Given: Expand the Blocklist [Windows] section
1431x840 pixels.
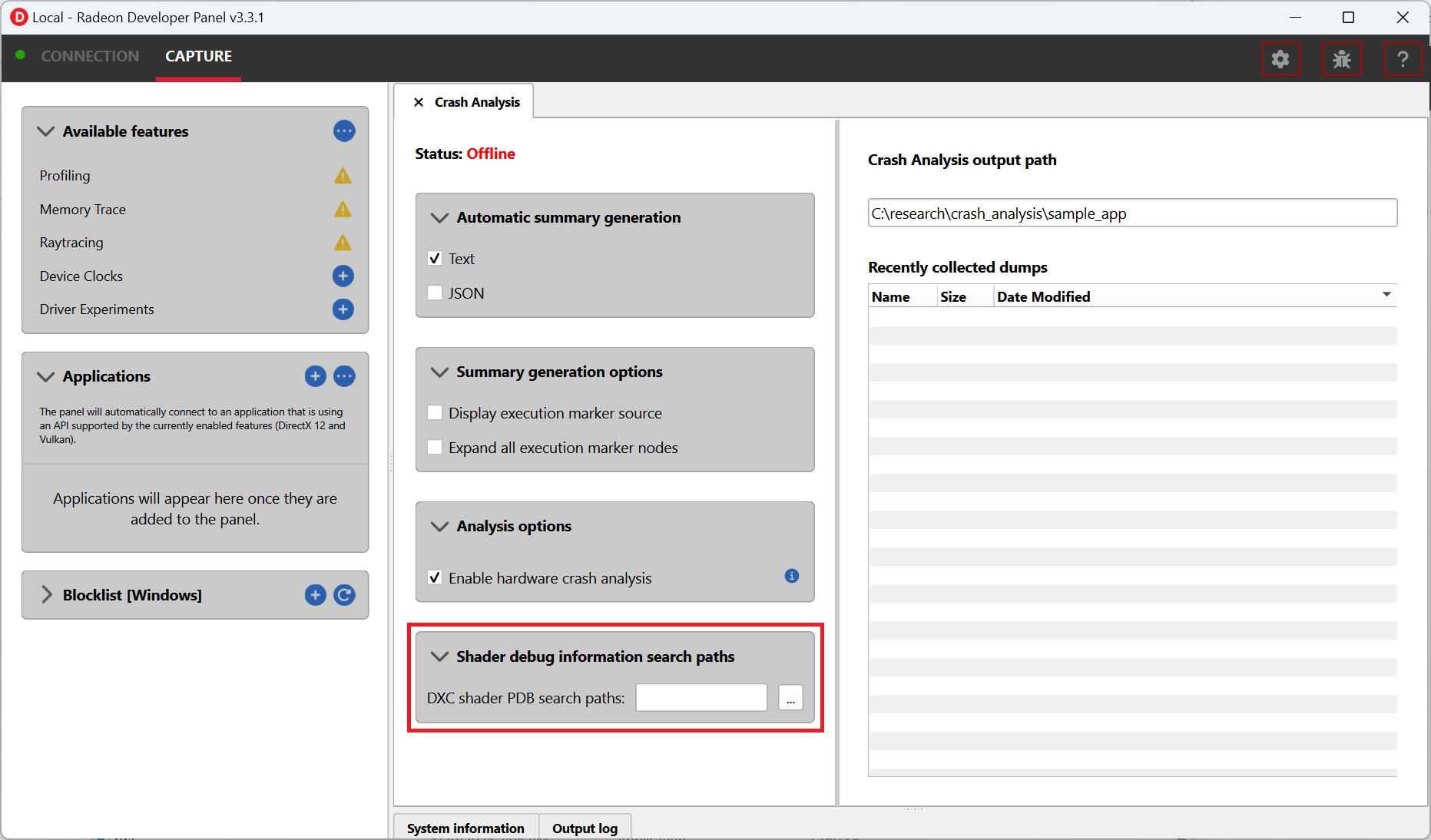Looking at the screenshot, I should [46, 595].
